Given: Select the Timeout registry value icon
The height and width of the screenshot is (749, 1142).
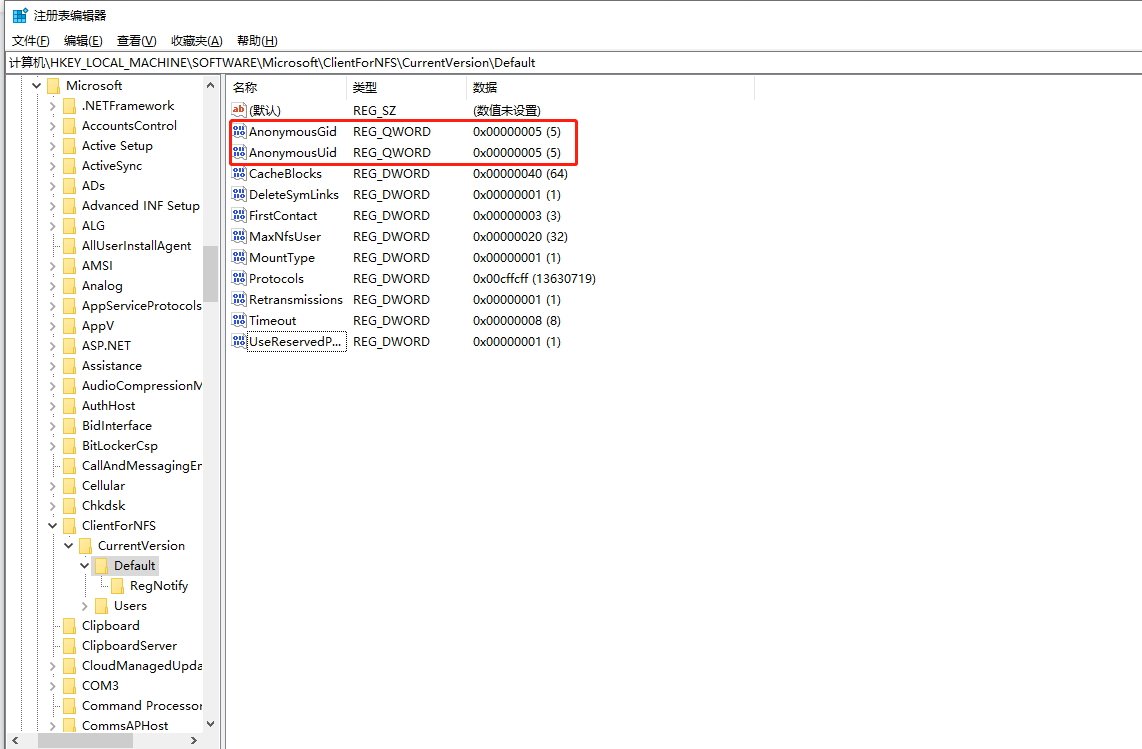Looking at the screenshot, I should pyautogui.click(x=239, y=321).
